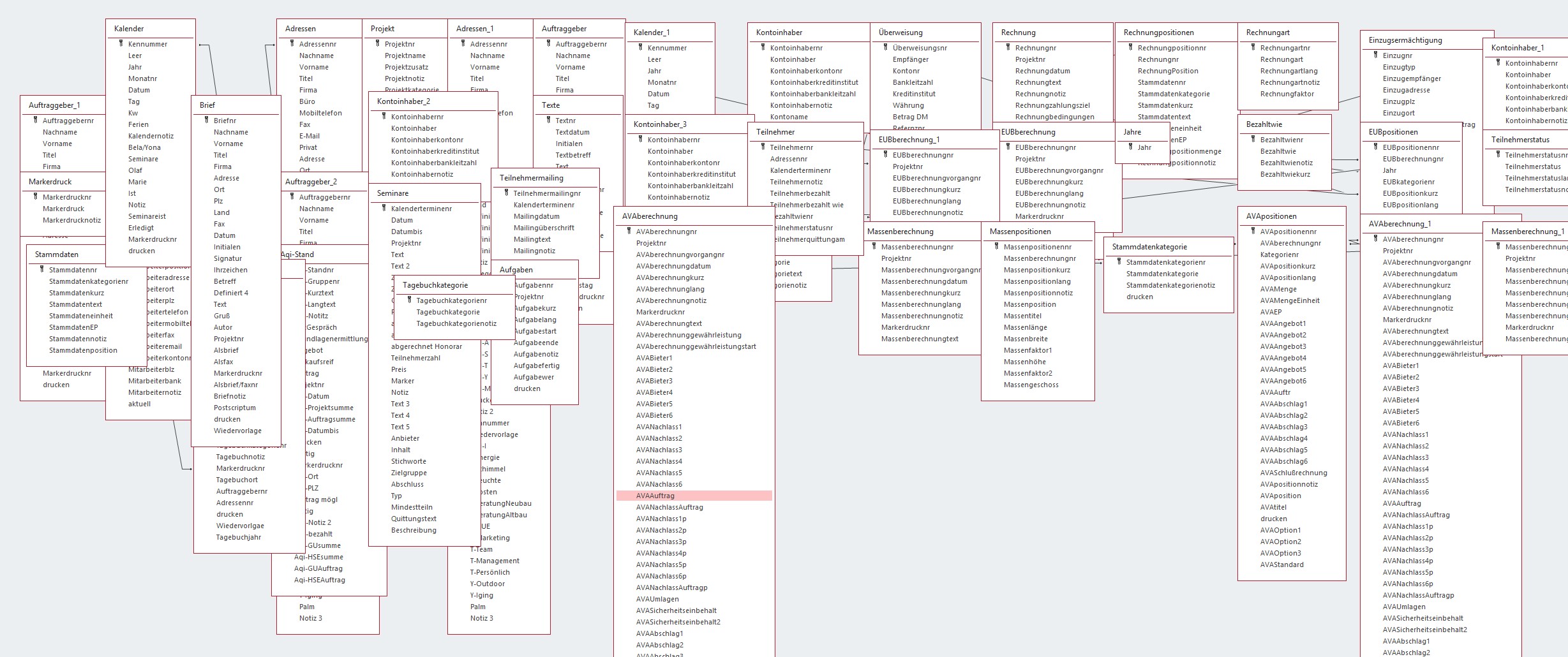Click the Postscriptum field in Brief table
Image resolution: width=1568 pixels, height=657 pixels.
pos(234,408)
